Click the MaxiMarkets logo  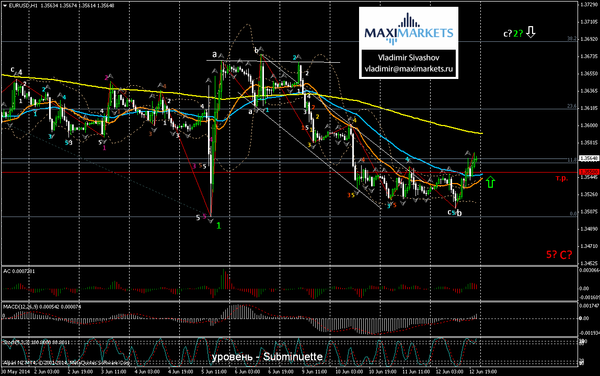408,29
